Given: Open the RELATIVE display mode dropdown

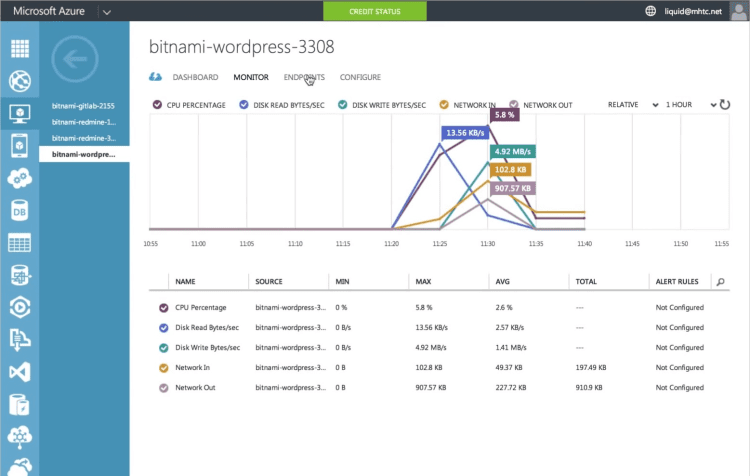Looking at the screenshot, I should tap(633, 104).
